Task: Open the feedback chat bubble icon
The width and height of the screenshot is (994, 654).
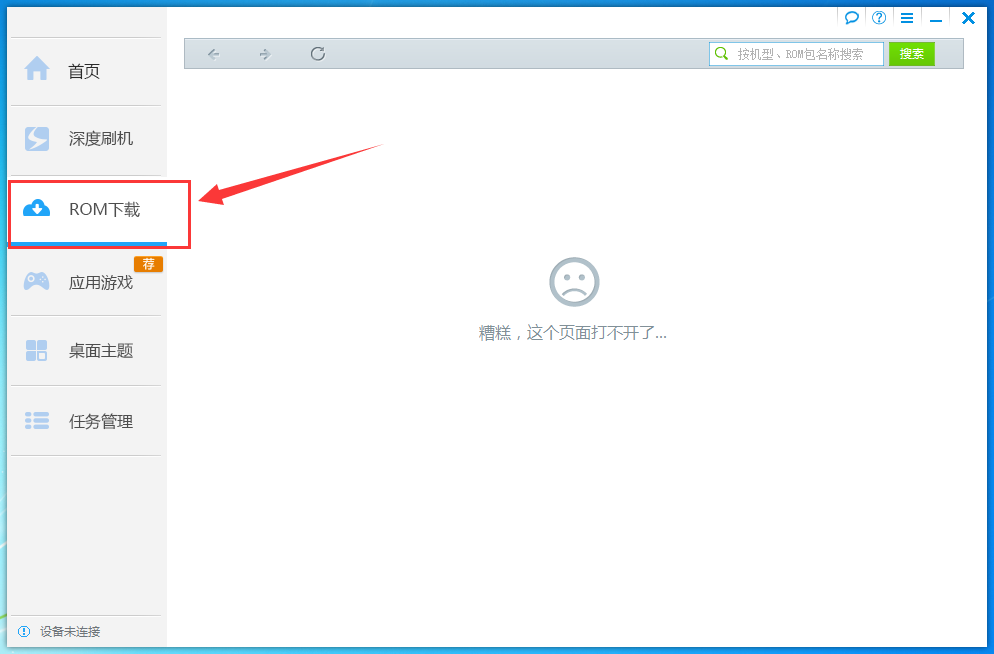Action: tap(851, 17)
